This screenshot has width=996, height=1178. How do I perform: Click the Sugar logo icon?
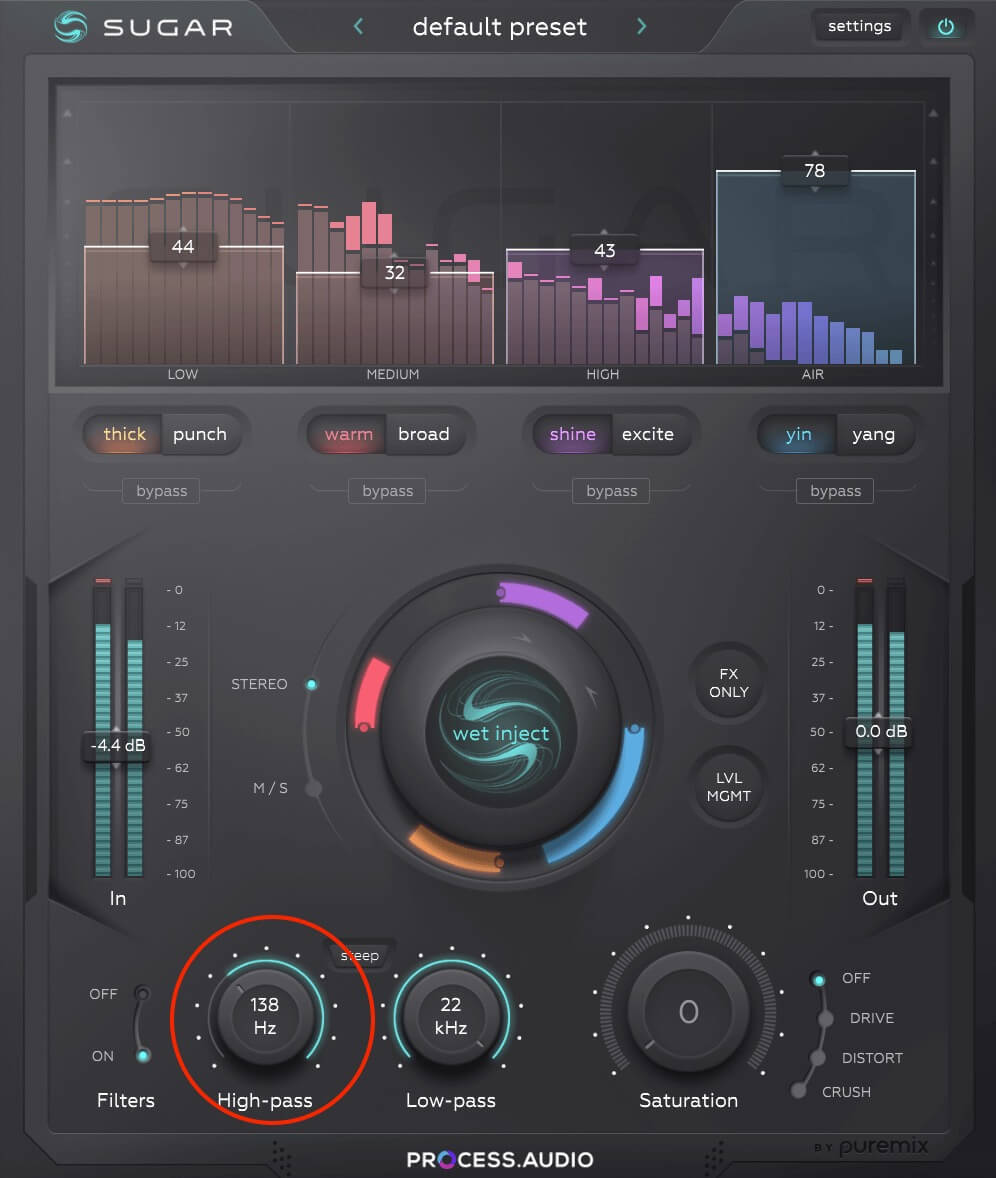click(71, 27)
